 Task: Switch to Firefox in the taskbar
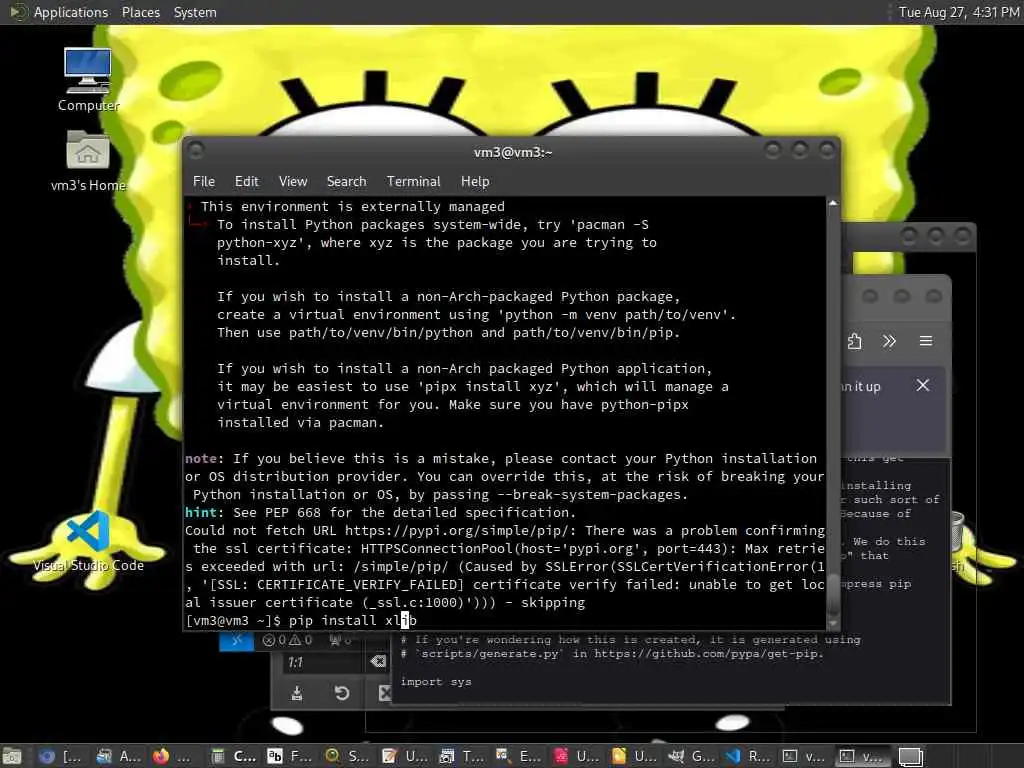[172, 756]
